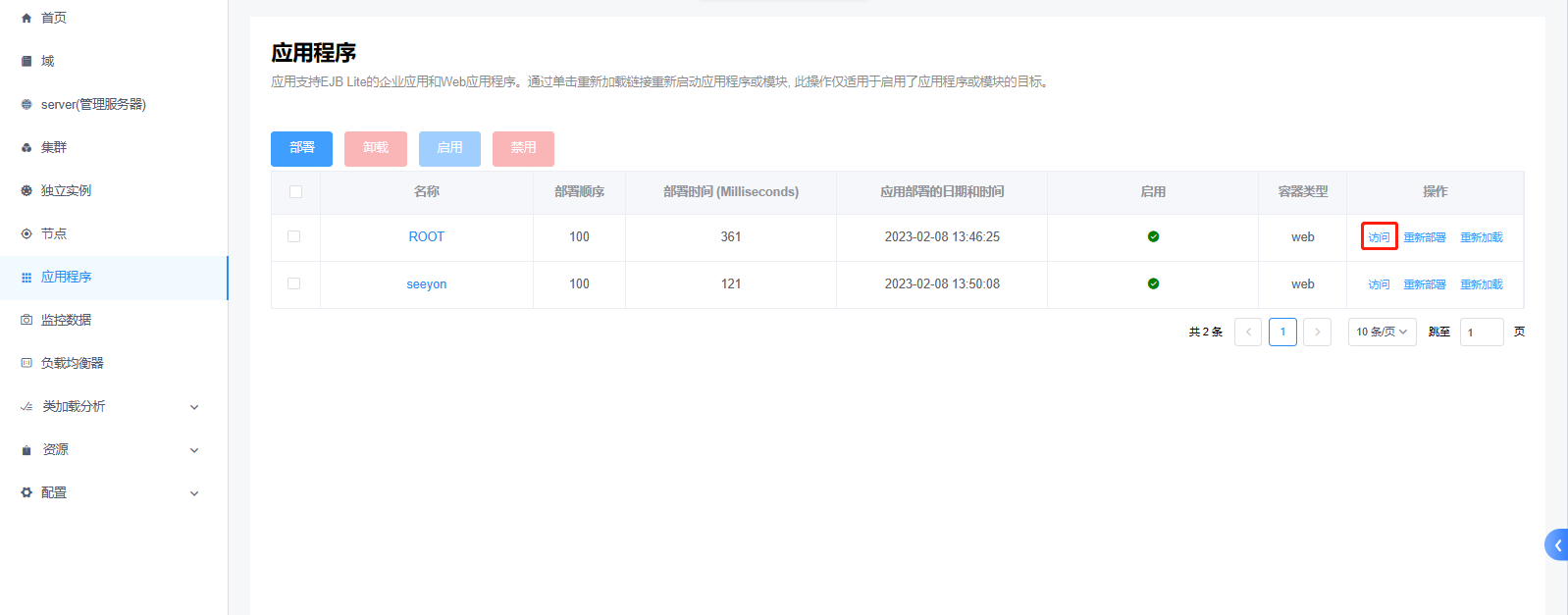Select page 1 in pagination
1568x615 pixels.
[x=1282, y=332]
